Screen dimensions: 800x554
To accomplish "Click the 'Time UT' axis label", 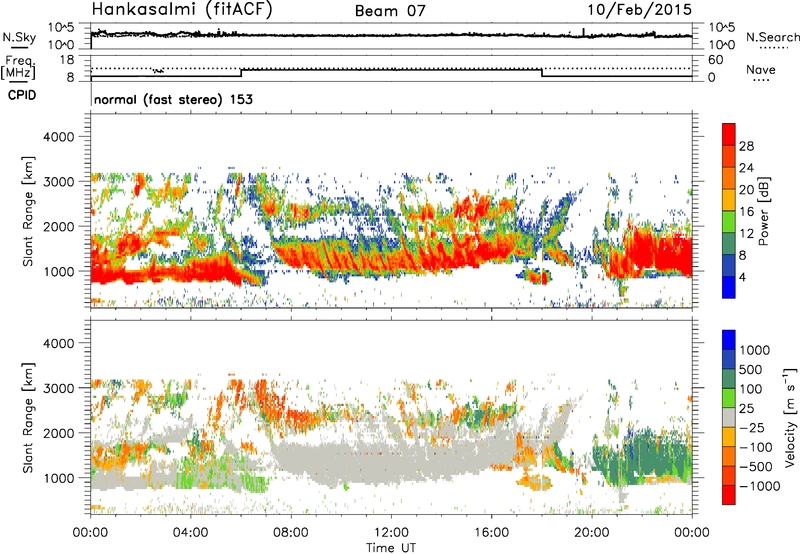I will tap(391, 548).
